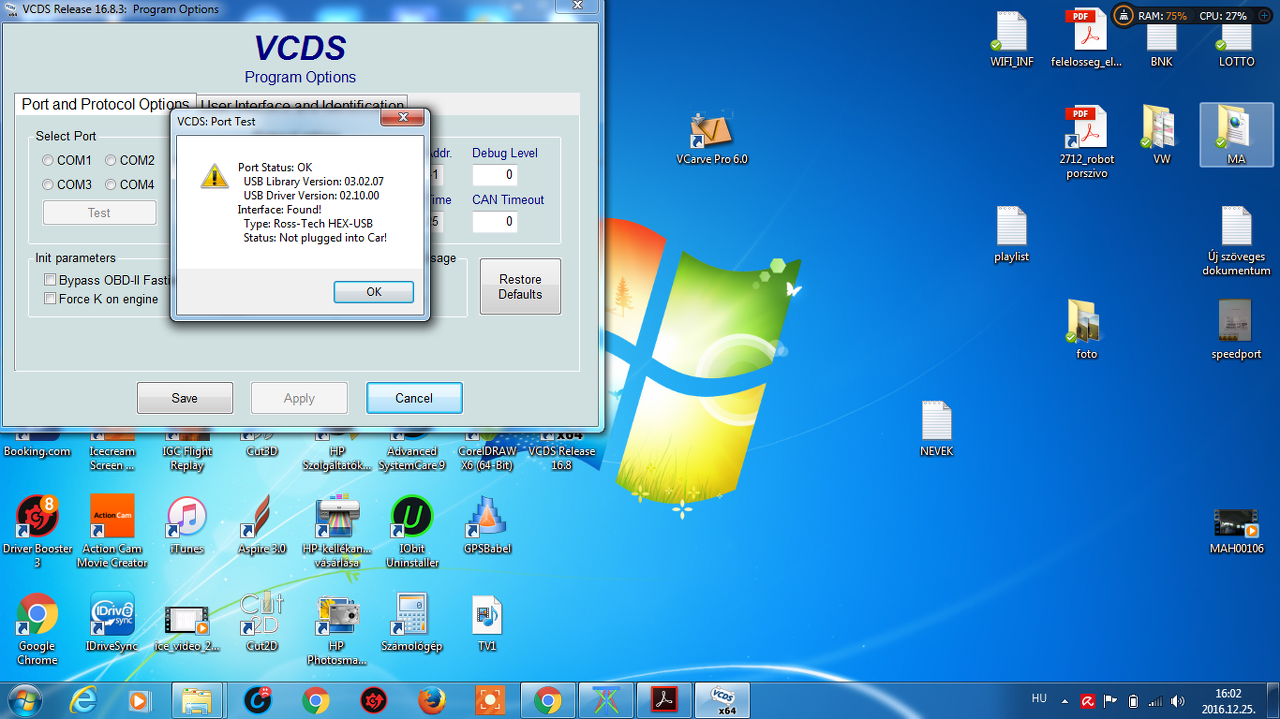Select the IDriveSync desktop icon

[x=112, y=622]
